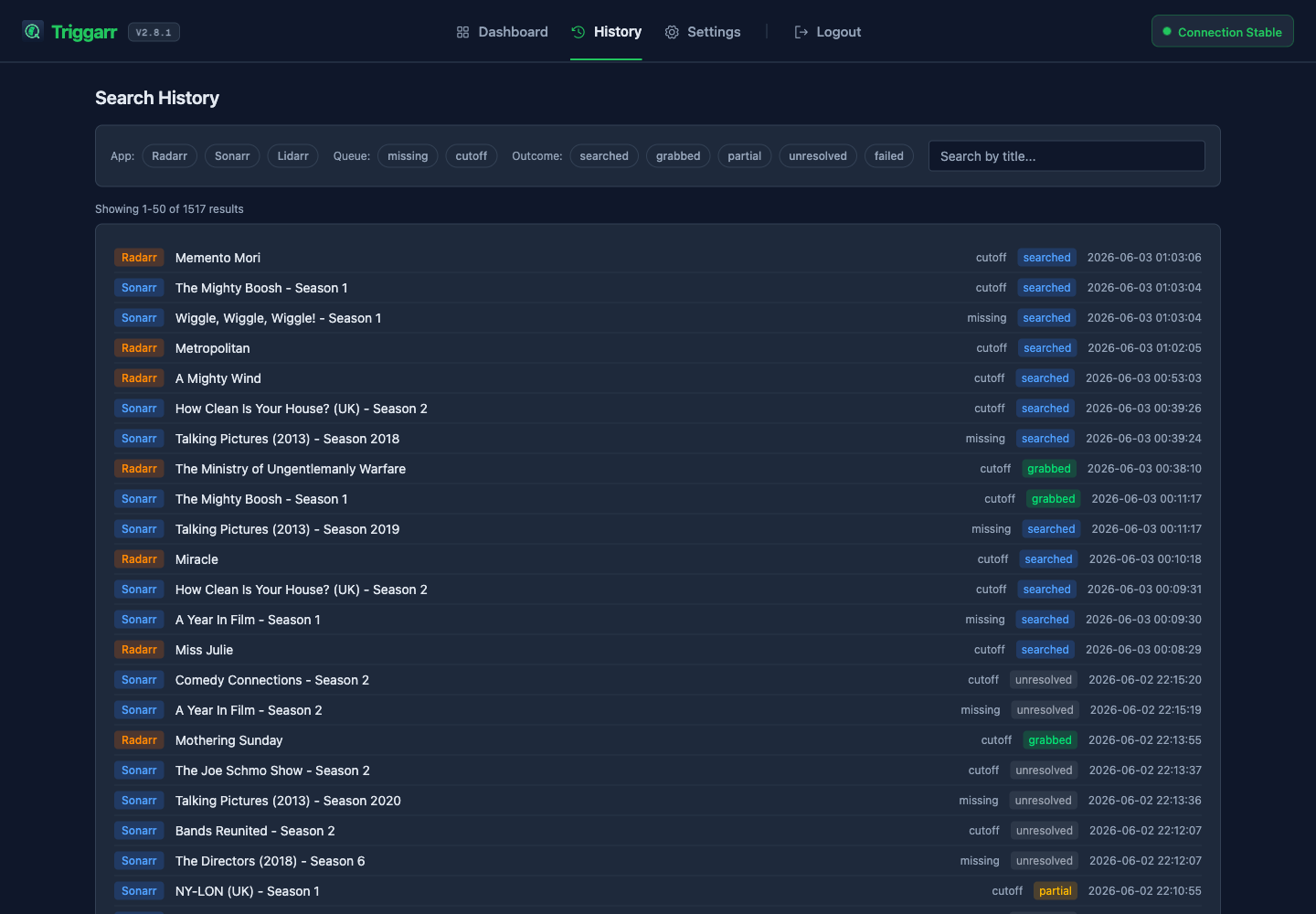
Task: Click Talking Pictures (2013) - Season 2019
Action: [x=287, y=529]
